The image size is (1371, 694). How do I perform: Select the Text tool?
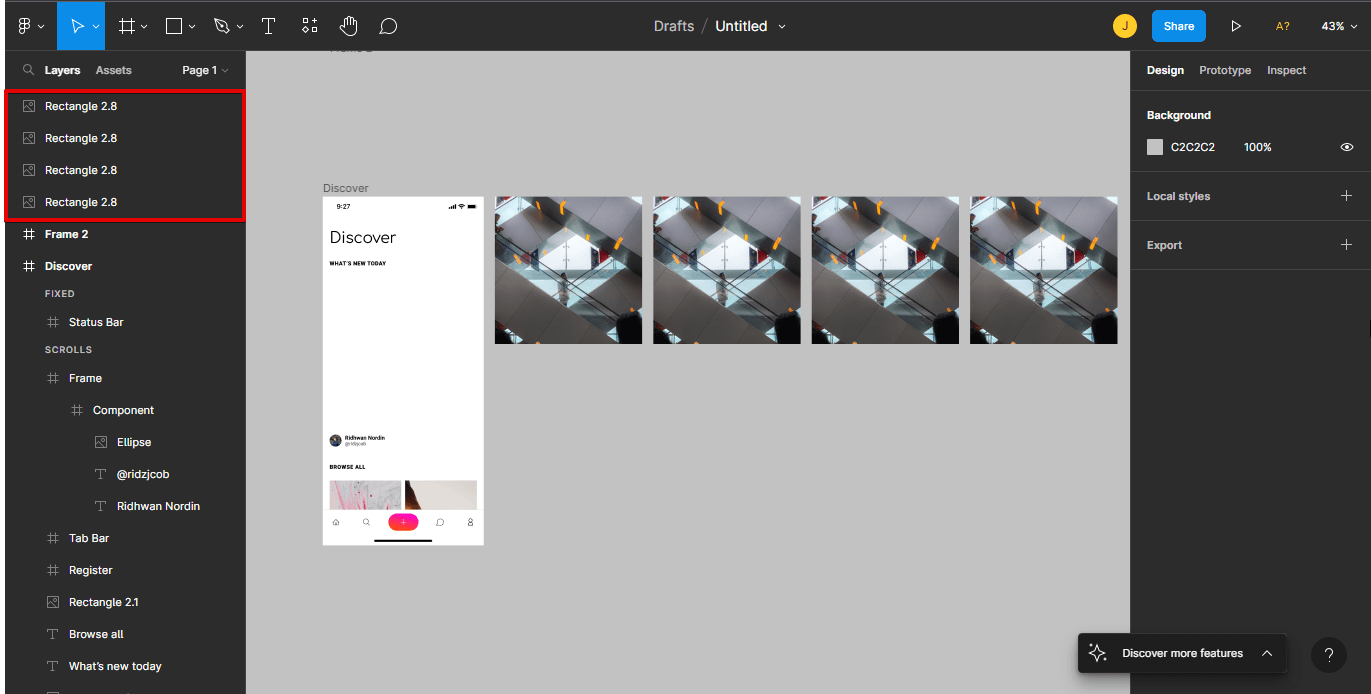tap(268, 25)
